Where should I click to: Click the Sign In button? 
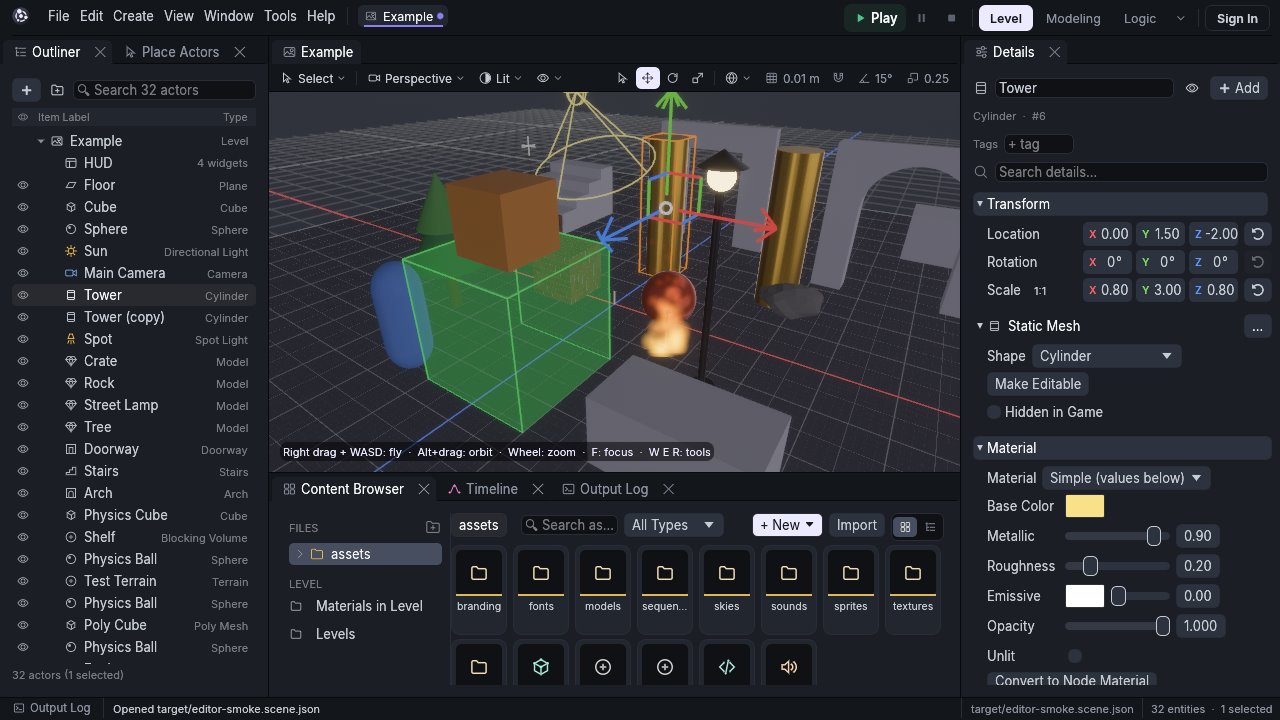pos(1237,18)
